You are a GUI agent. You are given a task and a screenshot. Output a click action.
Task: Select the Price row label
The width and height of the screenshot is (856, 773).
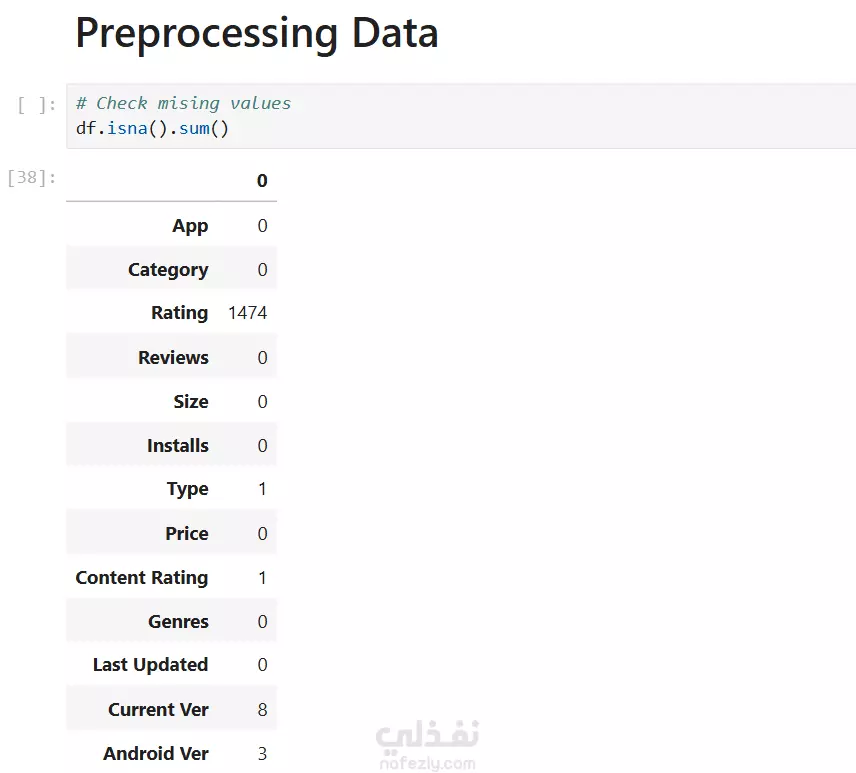tap(187, 533)
